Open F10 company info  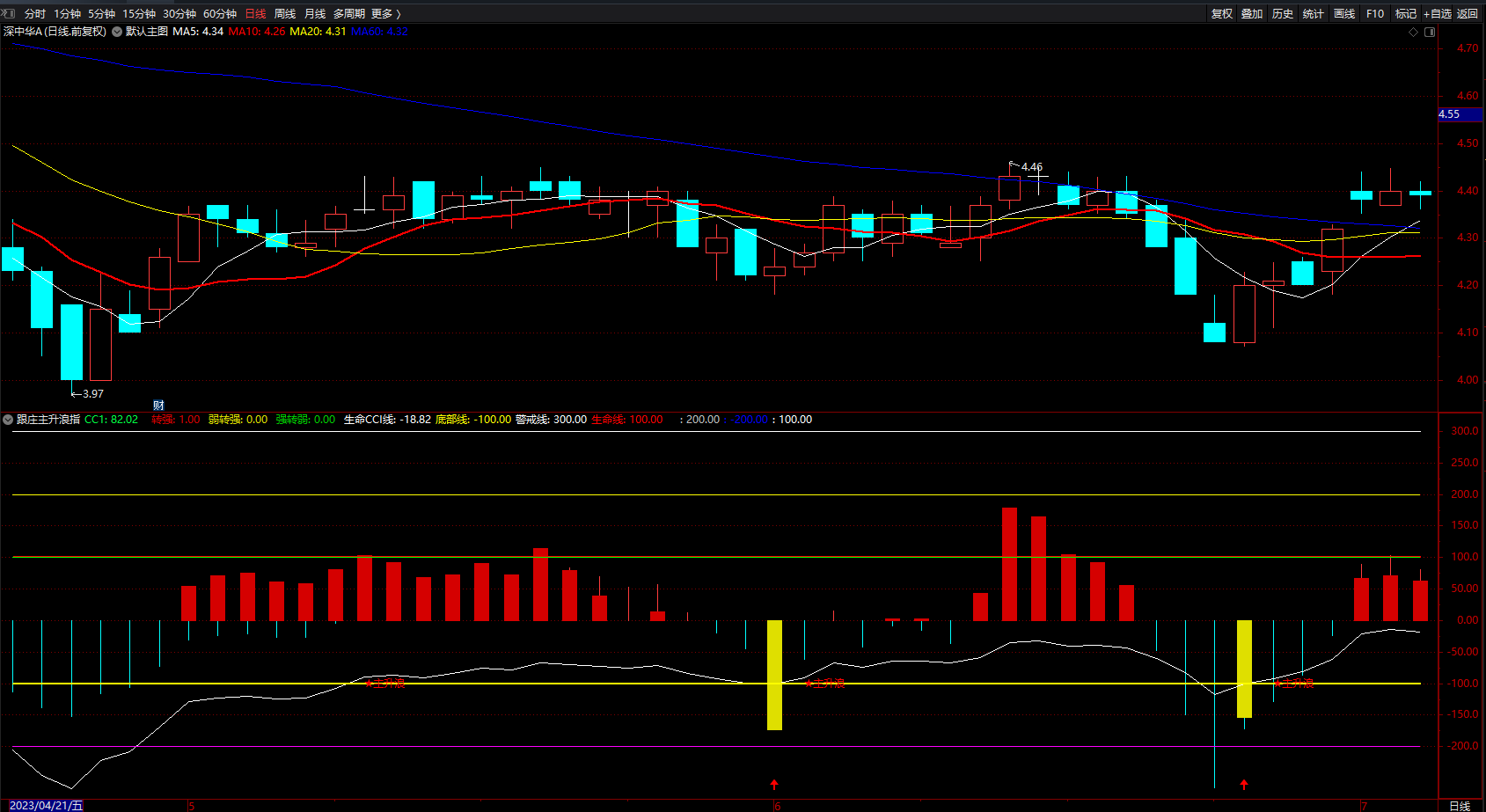click(1375, 14)
